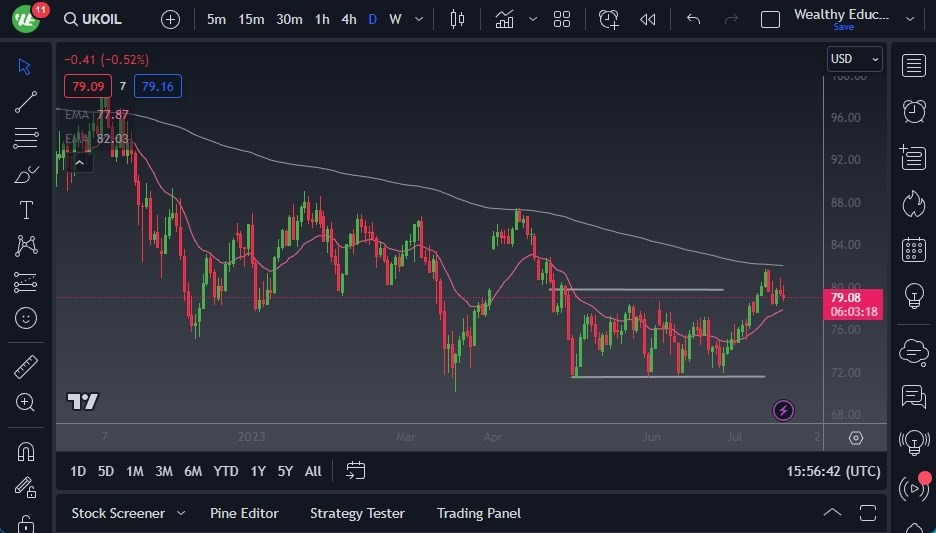Switch to 15m timeframe

click(x=251, y=20)
